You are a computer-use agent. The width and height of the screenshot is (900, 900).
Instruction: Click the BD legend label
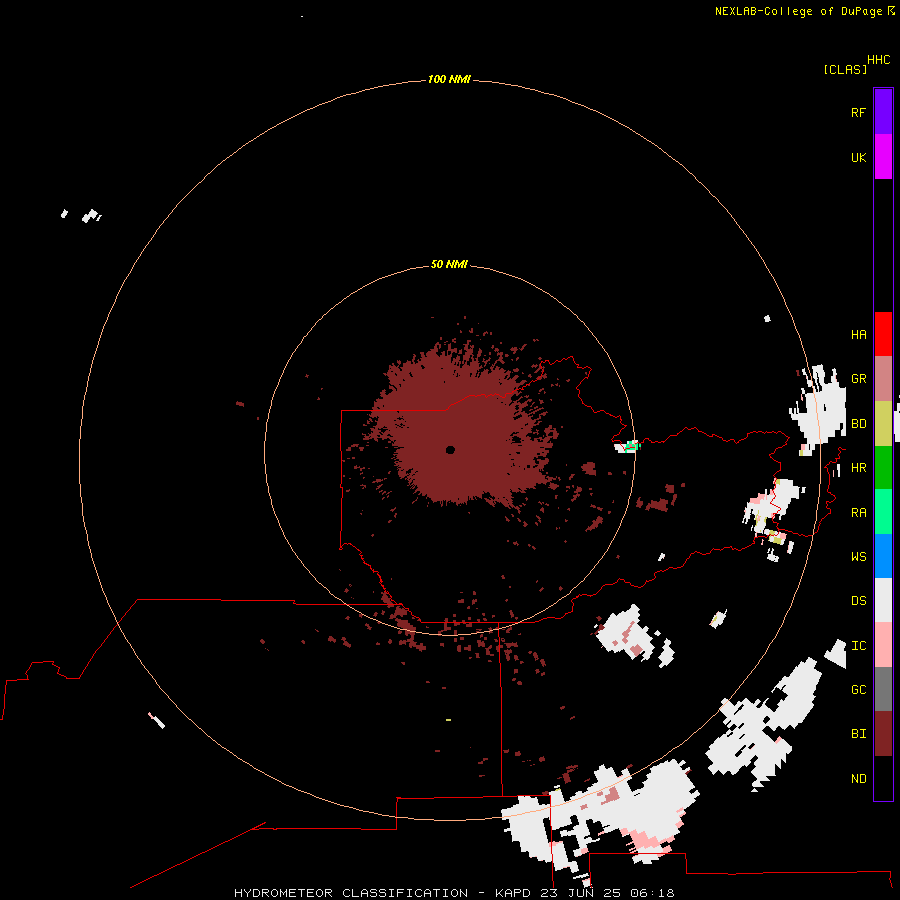click(858, 424)
